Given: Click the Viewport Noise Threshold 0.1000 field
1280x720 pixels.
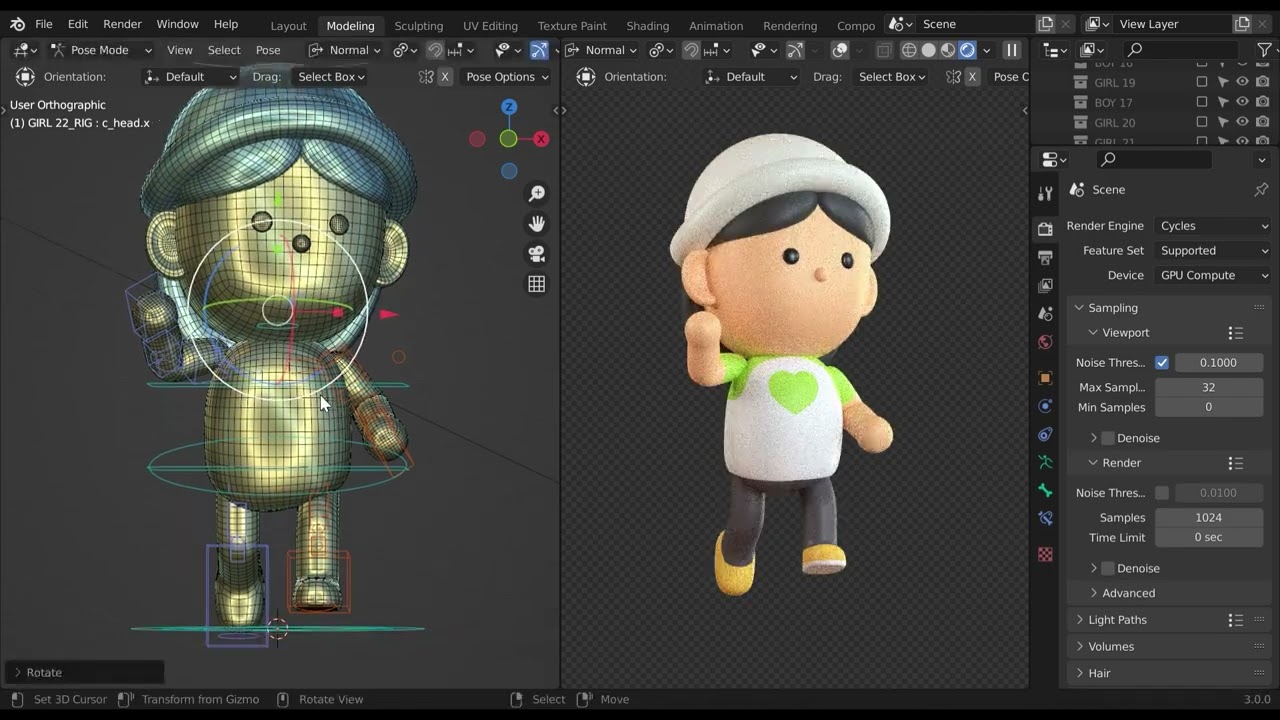Looking at the screenshot, I should pos(1218,362).
